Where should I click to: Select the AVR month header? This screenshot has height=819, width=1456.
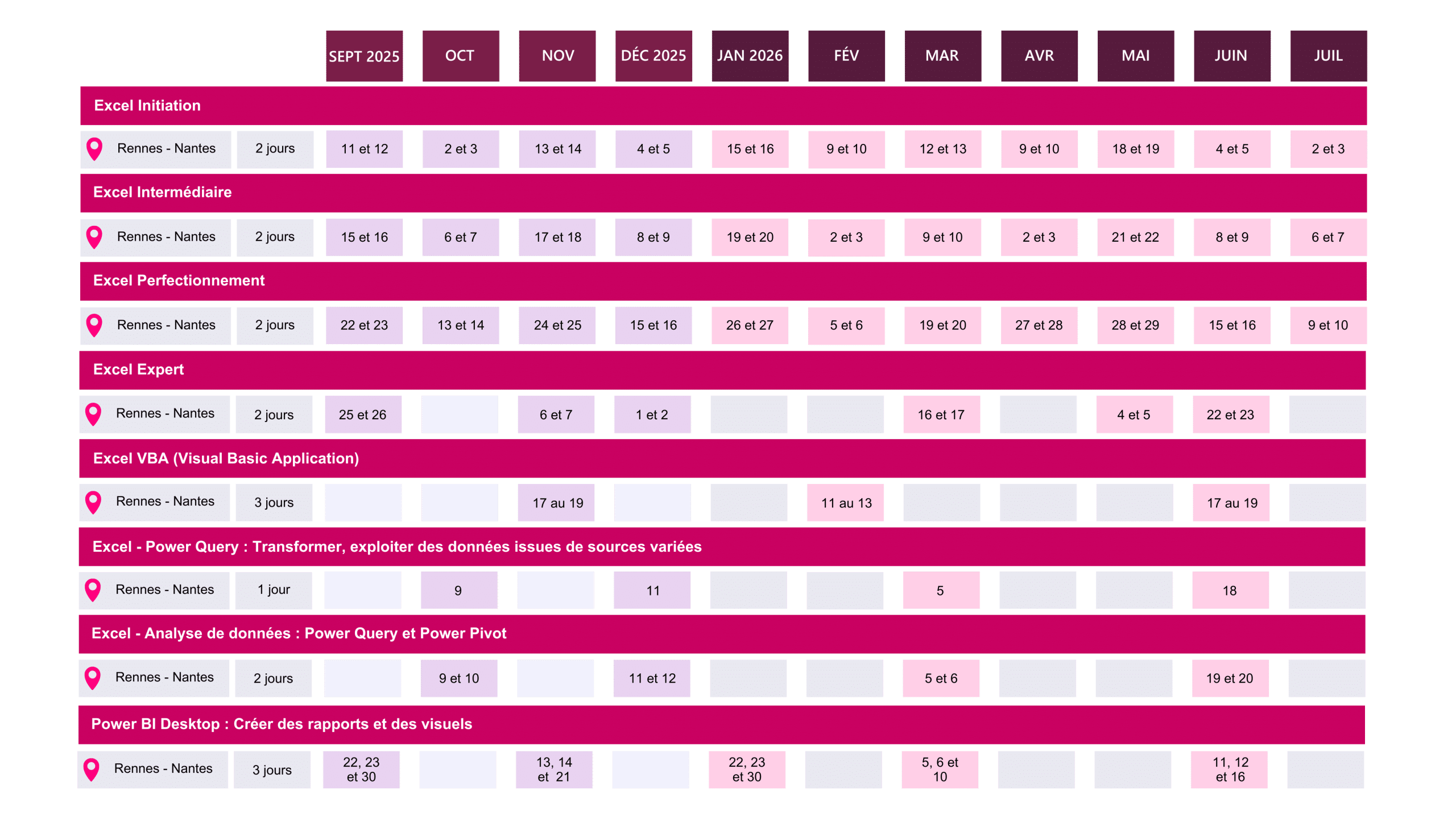point(1039,56)
